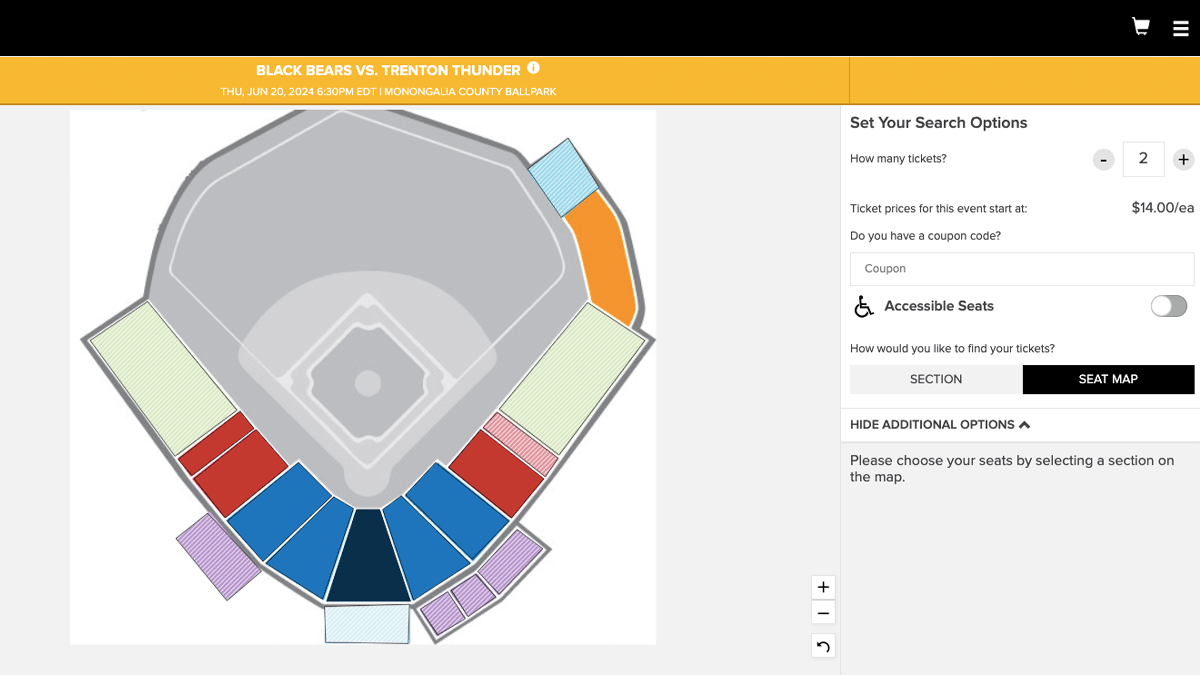Reset the seat map view
The height and width of the screenshot is (675, 1200).
click(823, 646)
